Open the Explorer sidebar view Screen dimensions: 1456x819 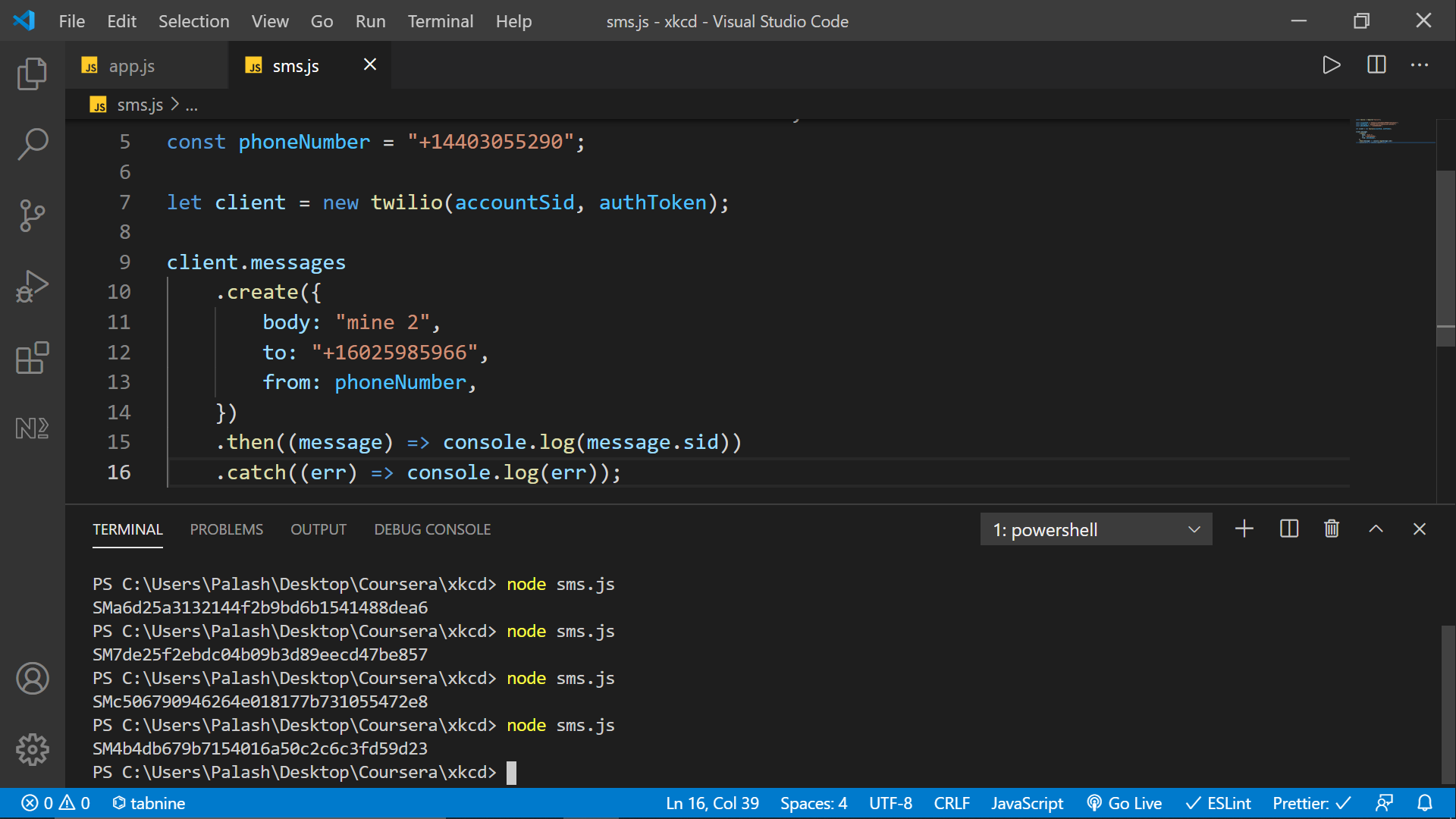point(32,74)
